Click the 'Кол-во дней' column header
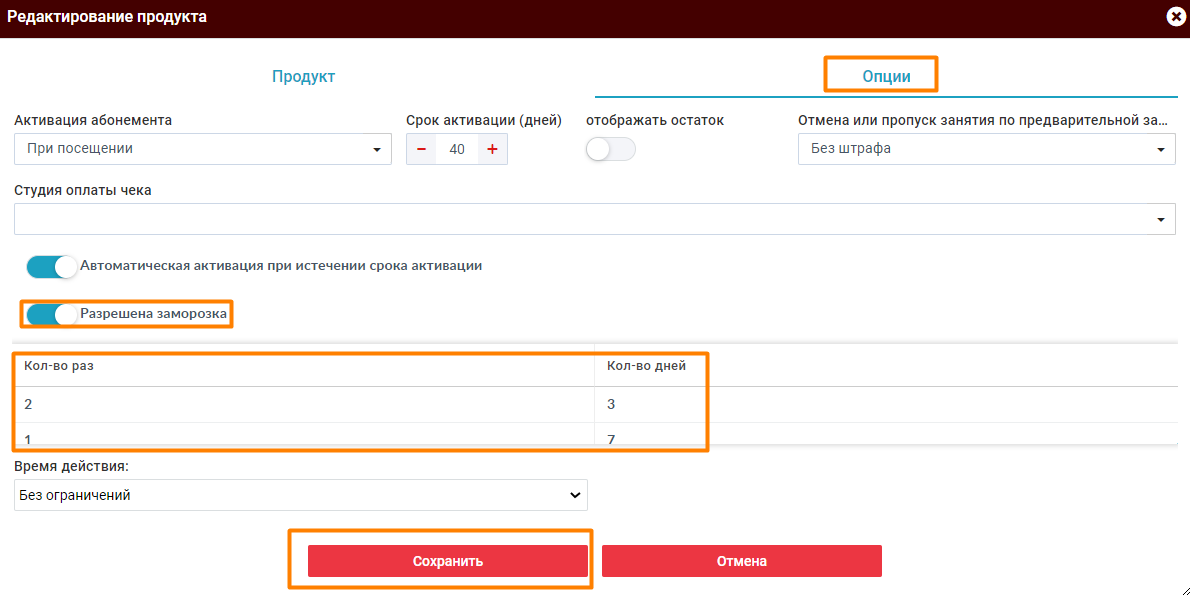 646,366
